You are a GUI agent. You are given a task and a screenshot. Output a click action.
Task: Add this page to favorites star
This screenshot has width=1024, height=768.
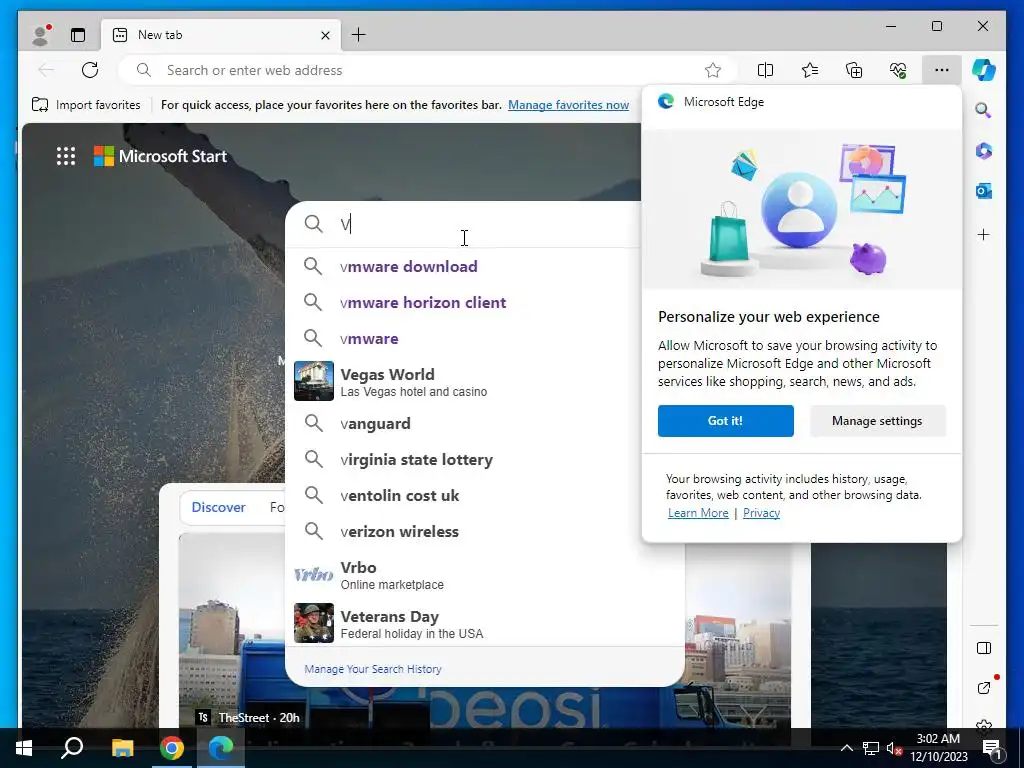[x=712, y=70]
